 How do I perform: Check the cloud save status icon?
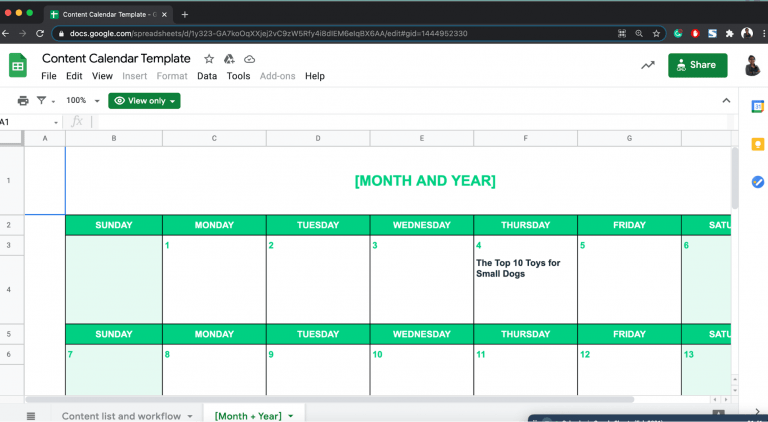tap(249, 59)
